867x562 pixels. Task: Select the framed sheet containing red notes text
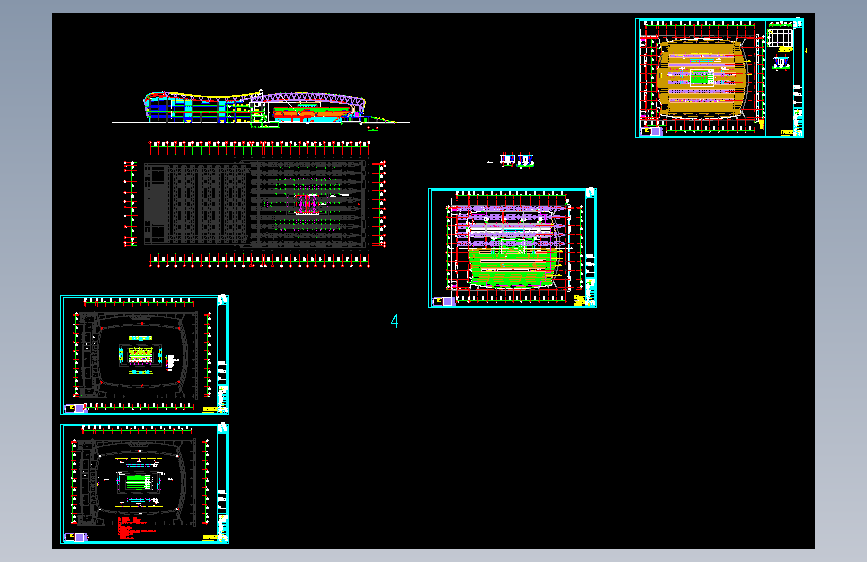[x=144, y=483]
